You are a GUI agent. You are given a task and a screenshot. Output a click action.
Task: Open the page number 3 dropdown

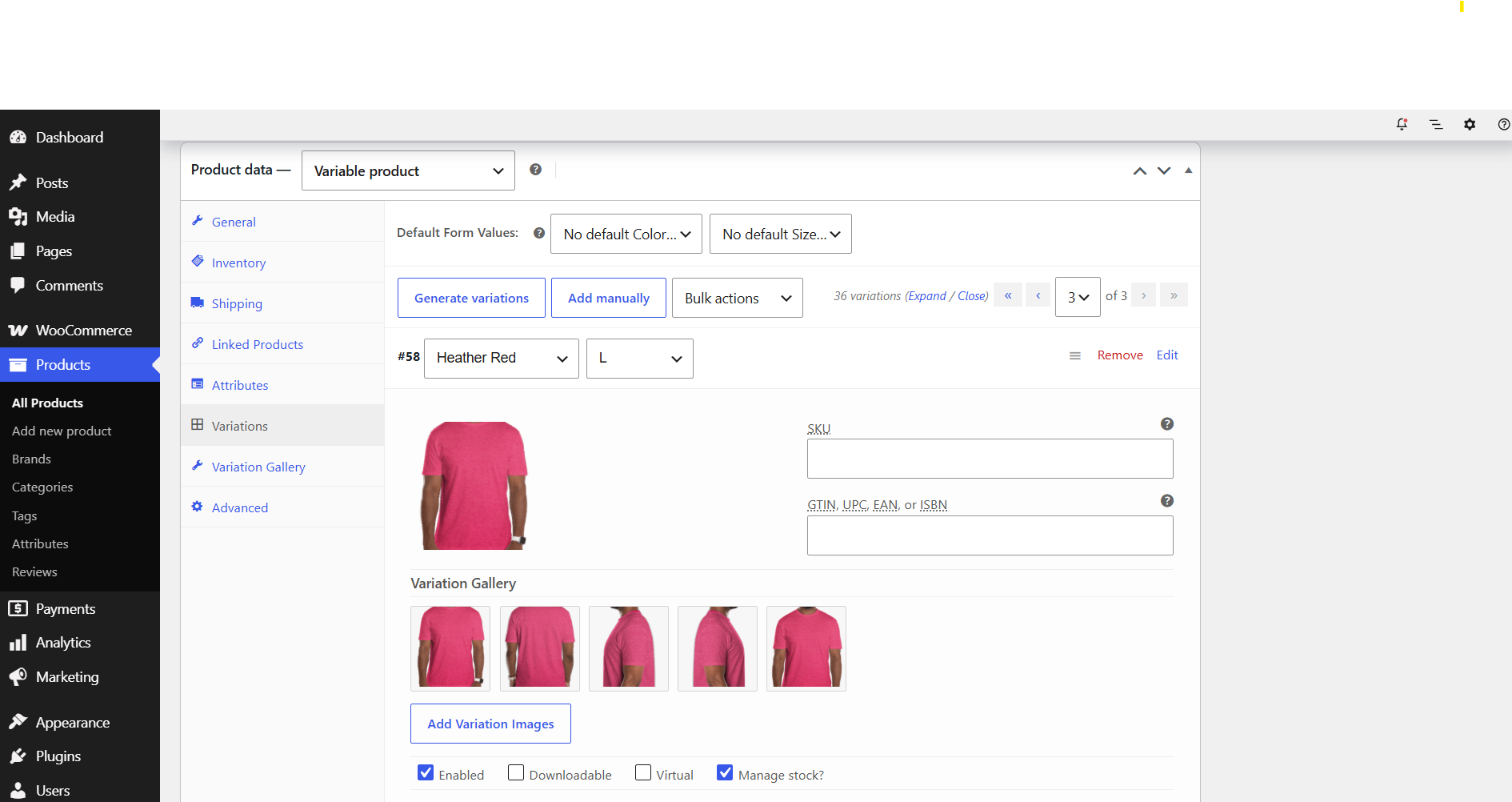1078,297
